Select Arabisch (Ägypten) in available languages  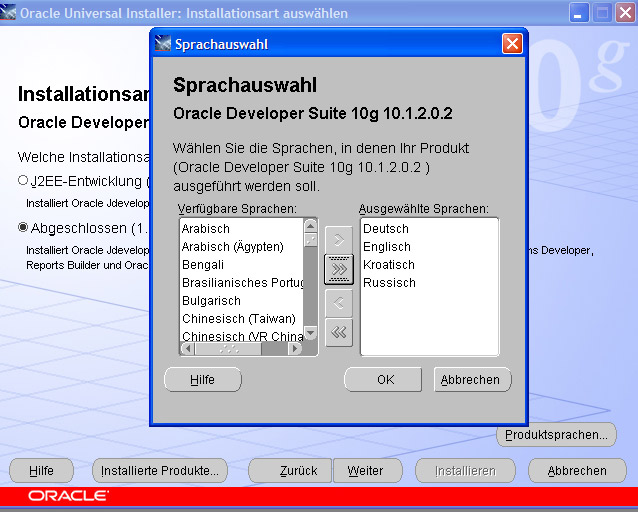pos(242,247)
